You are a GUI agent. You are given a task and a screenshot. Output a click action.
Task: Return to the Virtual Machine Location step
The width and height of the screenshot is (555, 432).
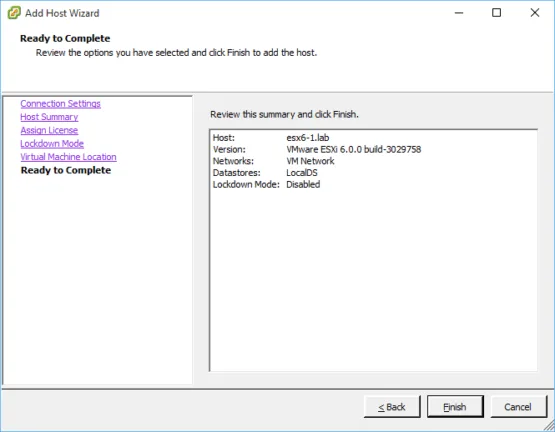(x=68, y=157)
